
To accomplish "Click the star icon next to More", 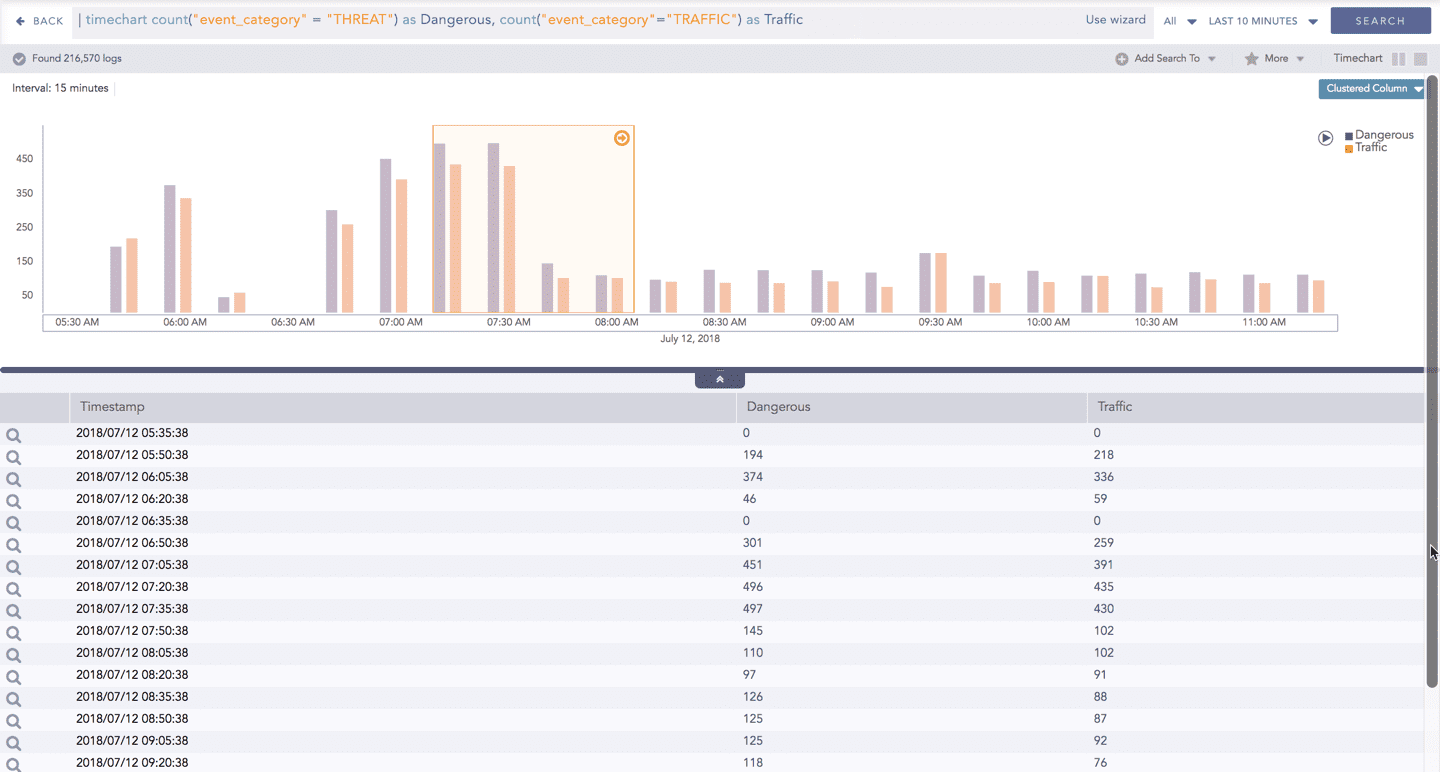I will (x=1251, y=59).
